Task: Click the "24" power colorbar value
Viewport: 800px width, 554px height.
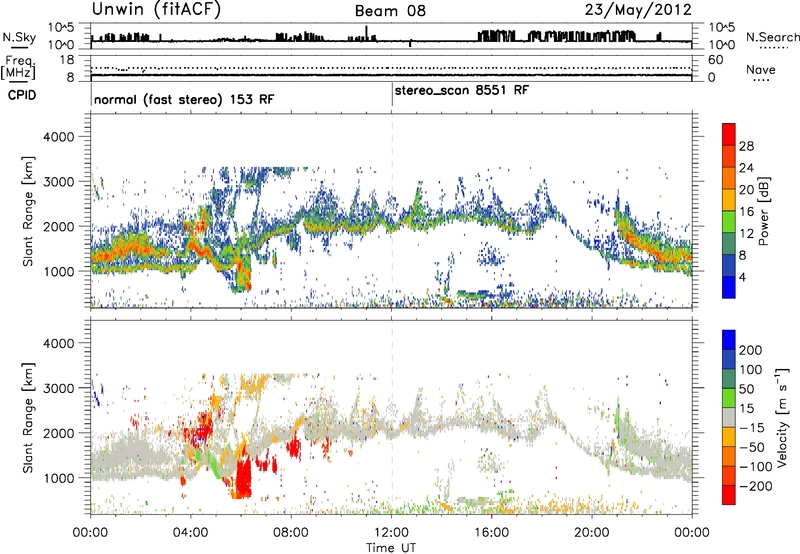Action: [x=746, y=168]
